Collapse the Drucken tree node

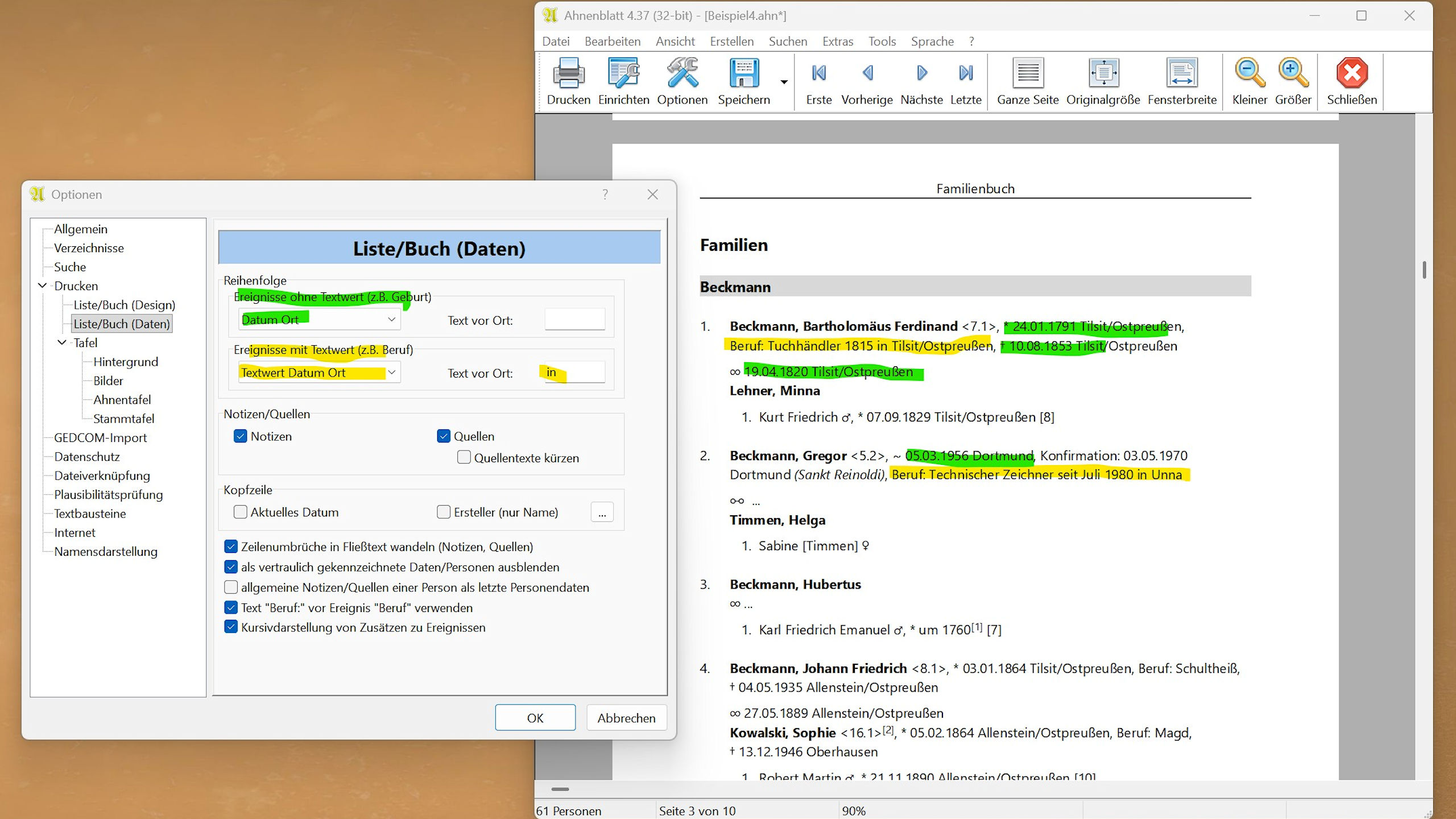(43, 286)
